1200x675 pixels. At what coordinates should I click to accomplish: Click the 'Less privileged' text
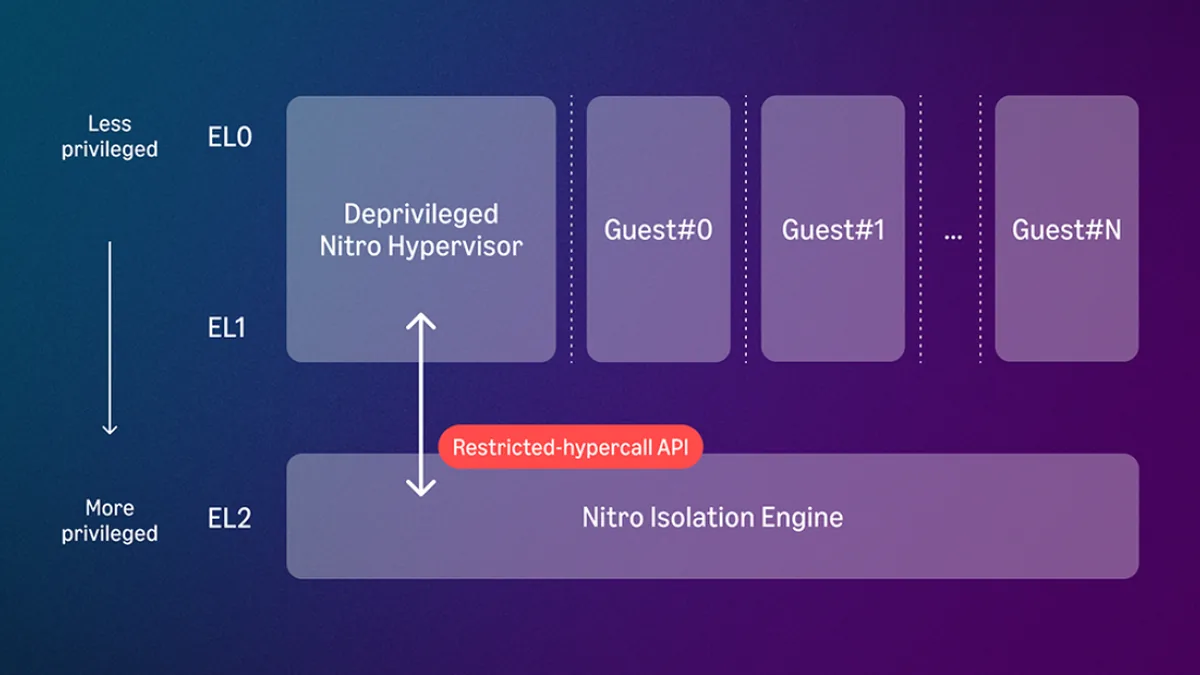click(110, 137)
